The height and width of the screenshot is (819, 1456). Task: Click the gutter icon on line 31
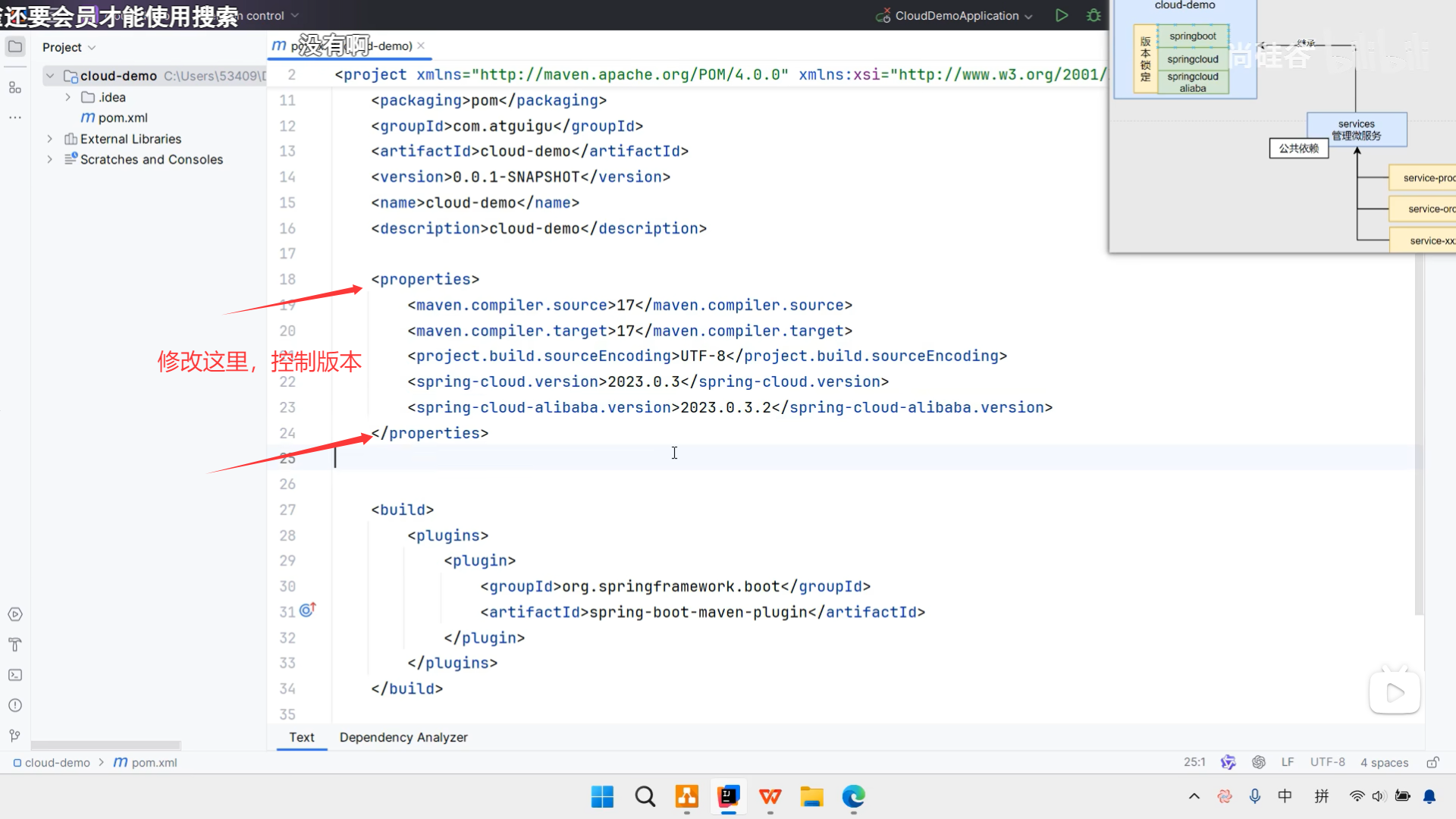click(x=307, y=610)
